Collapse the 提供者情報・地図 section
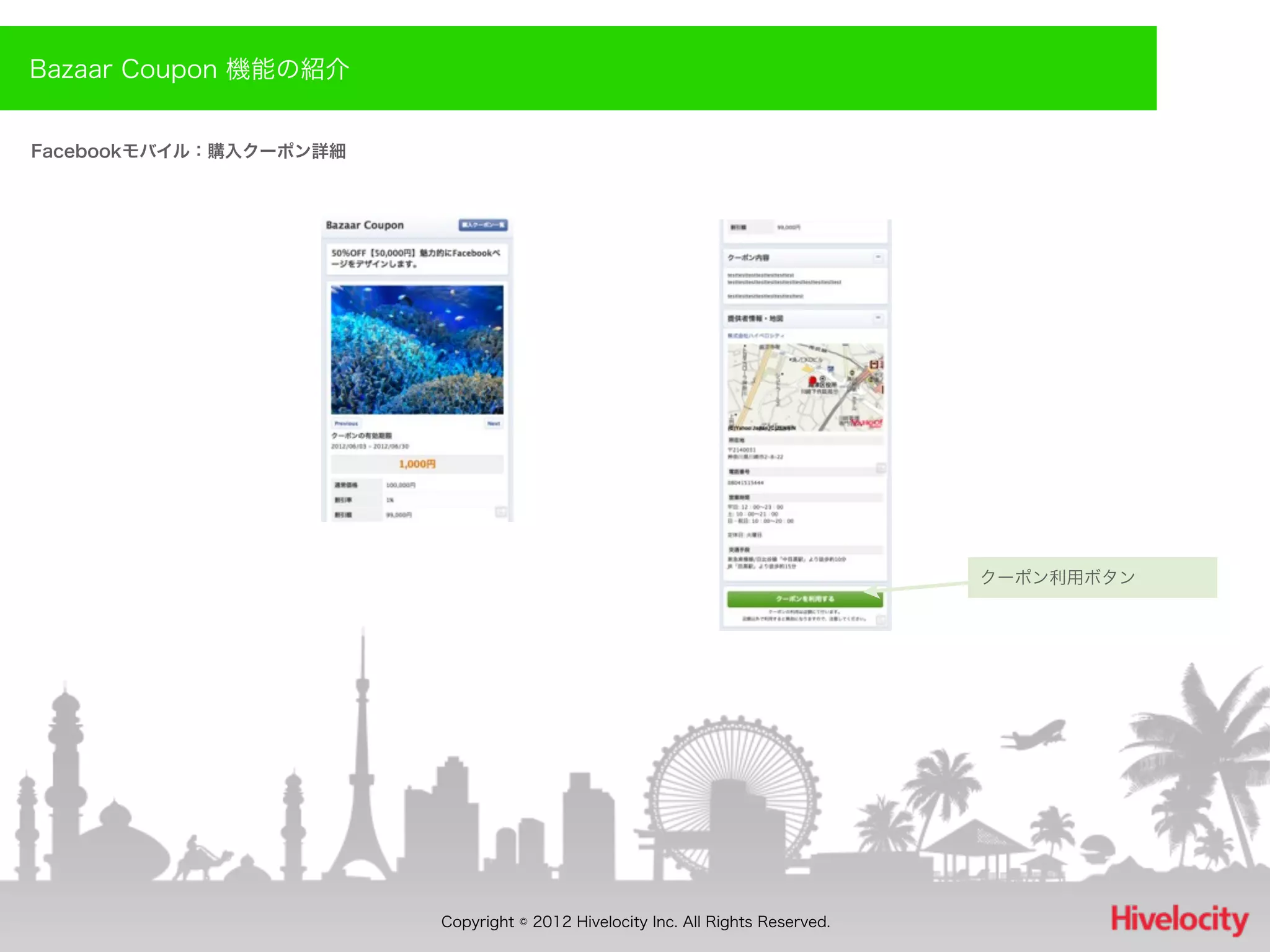 (878, 318)
